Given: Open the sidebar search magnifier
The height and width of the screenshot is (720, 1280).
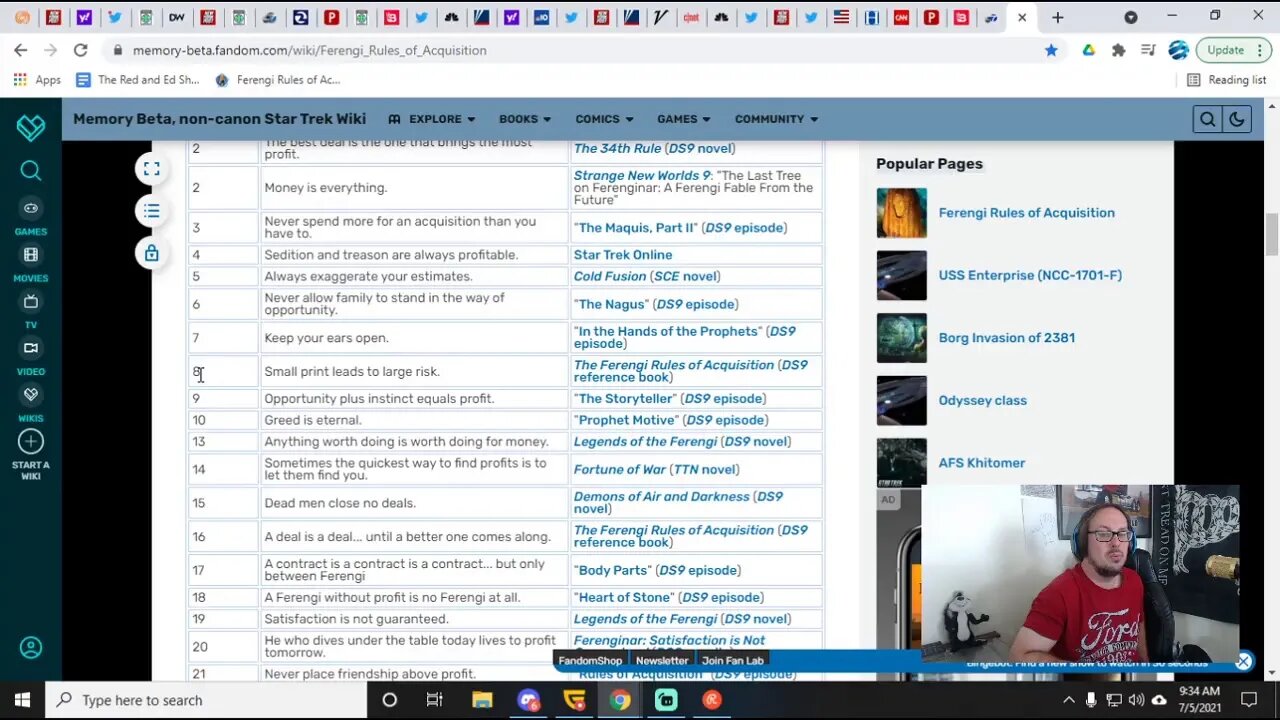Looking at the screenshot, I should [31, 171].
